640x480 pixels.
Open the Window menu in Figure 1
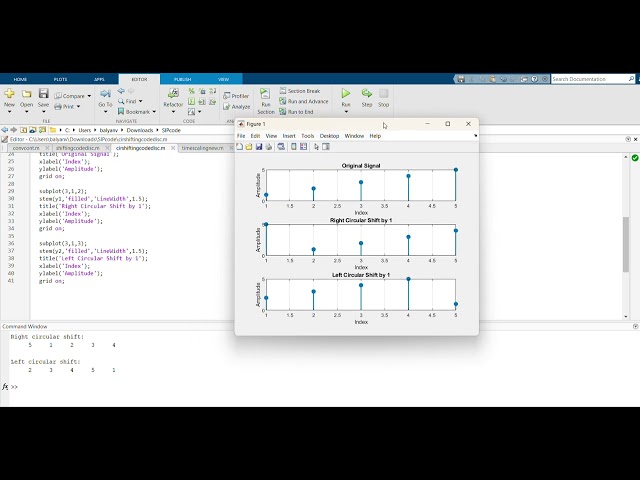pos(354,136)
